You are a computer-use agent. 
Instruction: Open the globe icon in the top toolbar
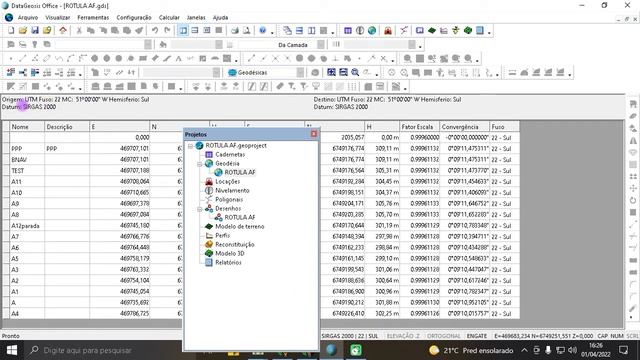point(372,31)
